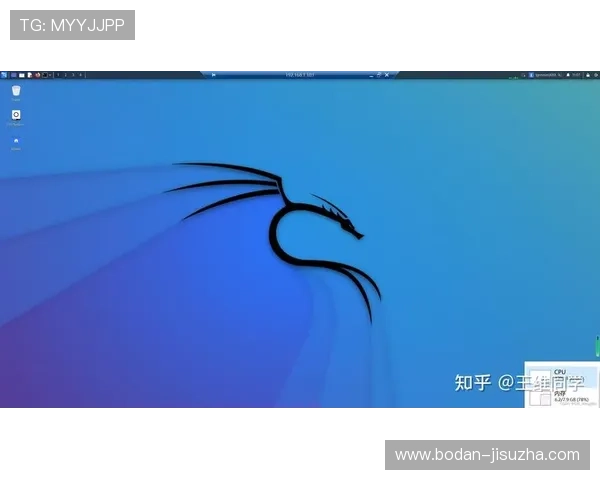
Task: Open the terminal emulator from panel
Action: [45, 75]
